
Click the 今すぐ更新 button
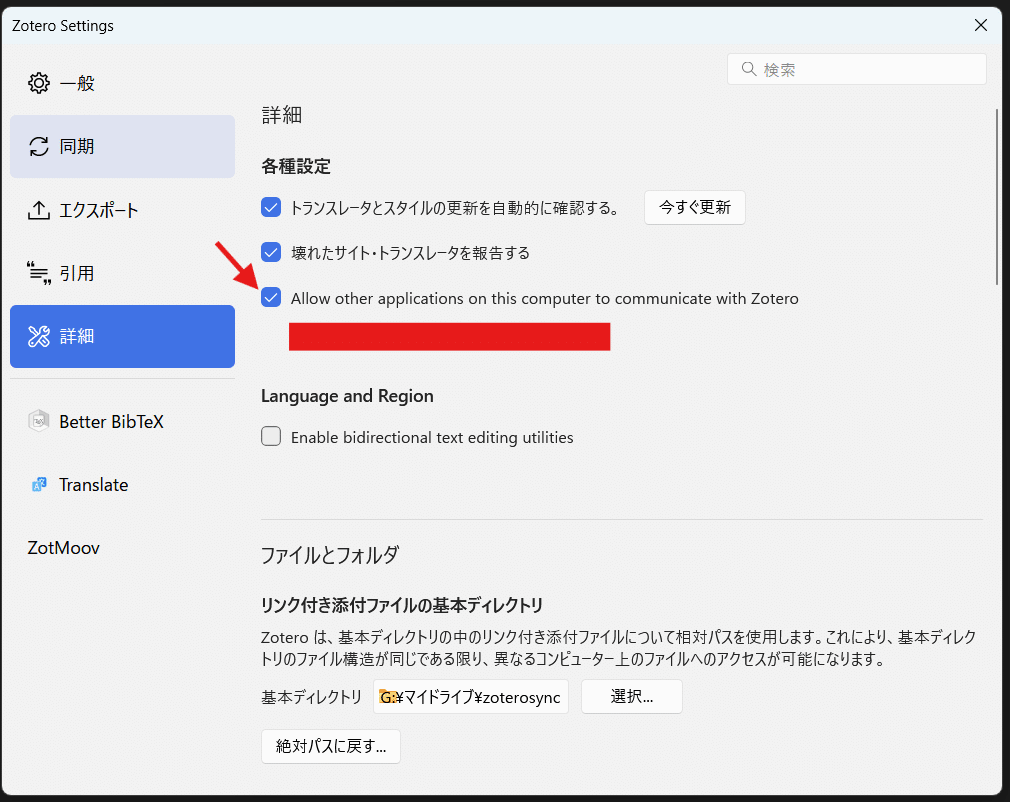695,207
